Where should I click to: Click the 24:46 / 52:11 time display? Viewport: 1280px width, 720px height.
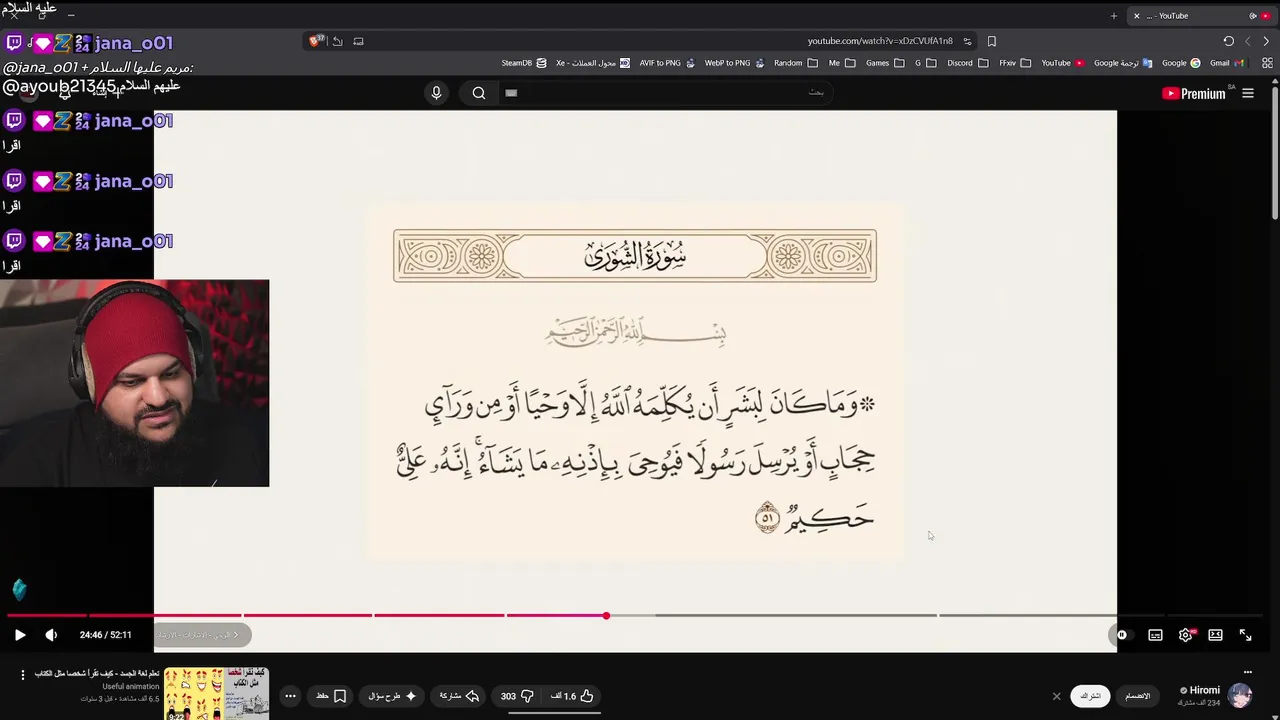point(105,635)
